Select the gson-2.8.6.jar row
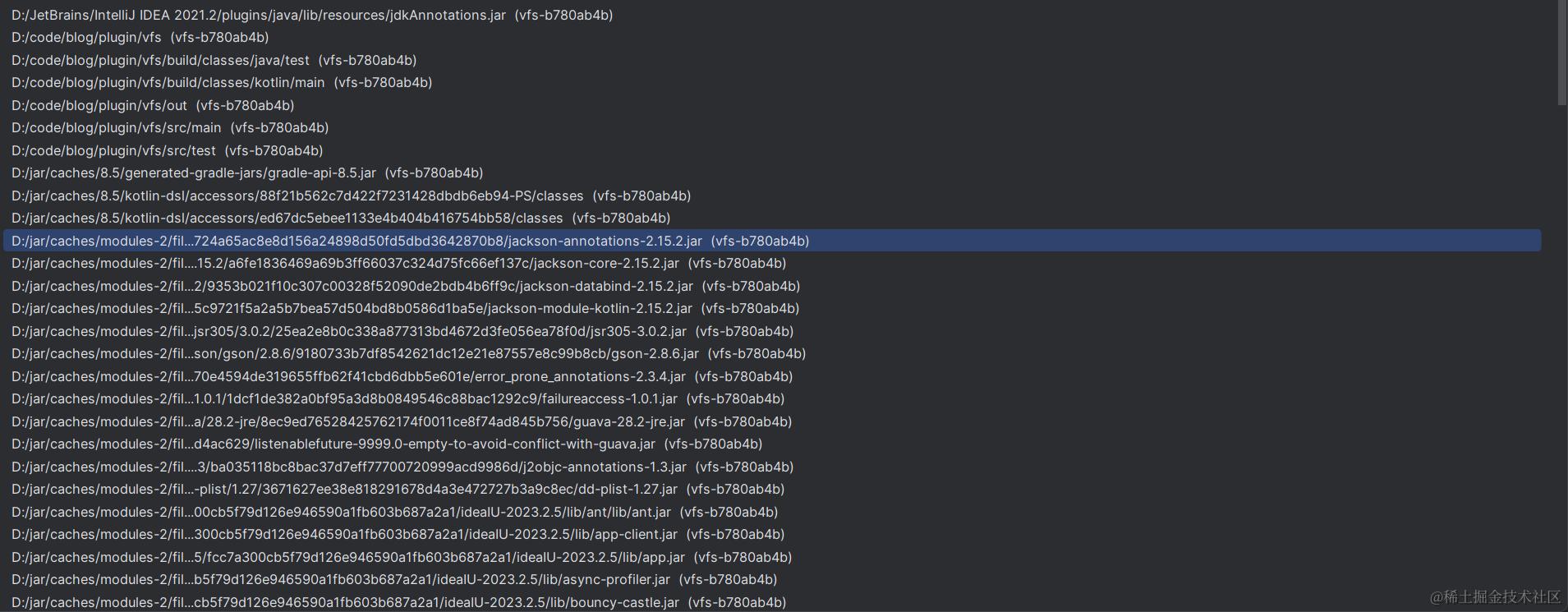The width and height of the screenshot is (1568, 612). (772, 353)
